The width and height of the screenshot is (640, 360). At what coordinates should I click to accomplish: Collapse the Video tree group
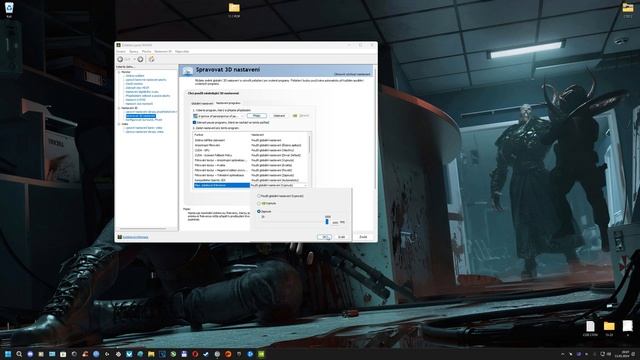119,124
